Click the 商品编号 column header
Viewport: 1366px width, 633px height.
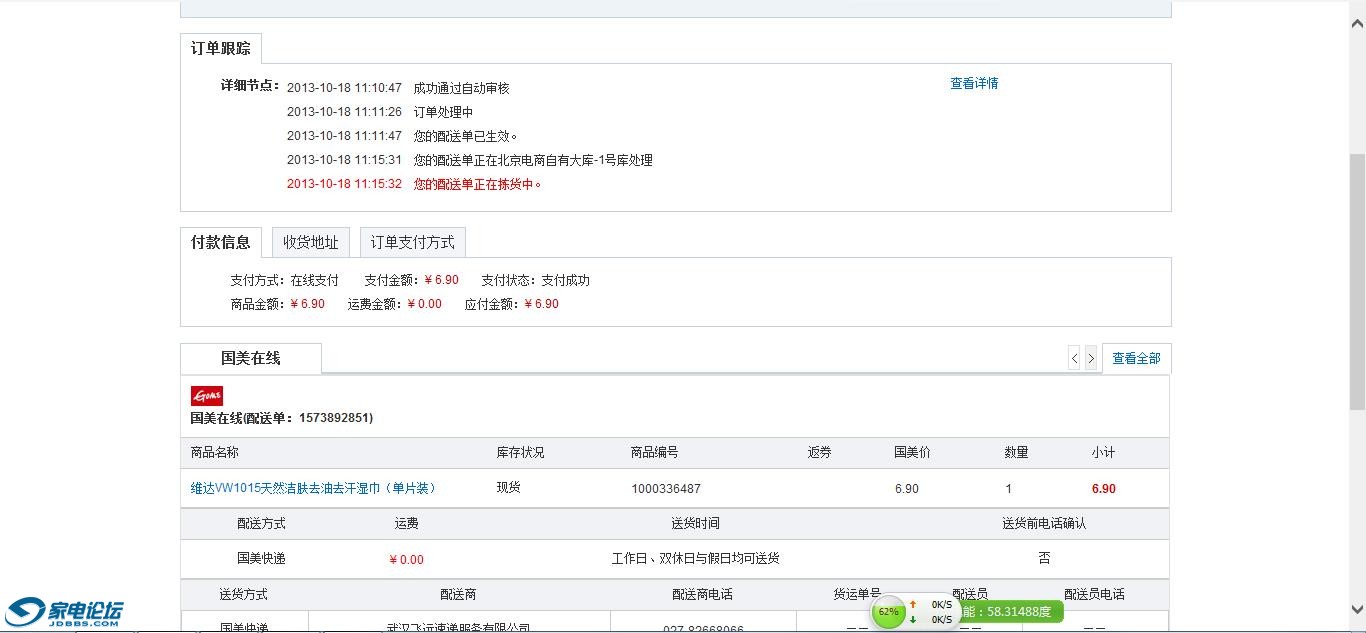(655, 453)
